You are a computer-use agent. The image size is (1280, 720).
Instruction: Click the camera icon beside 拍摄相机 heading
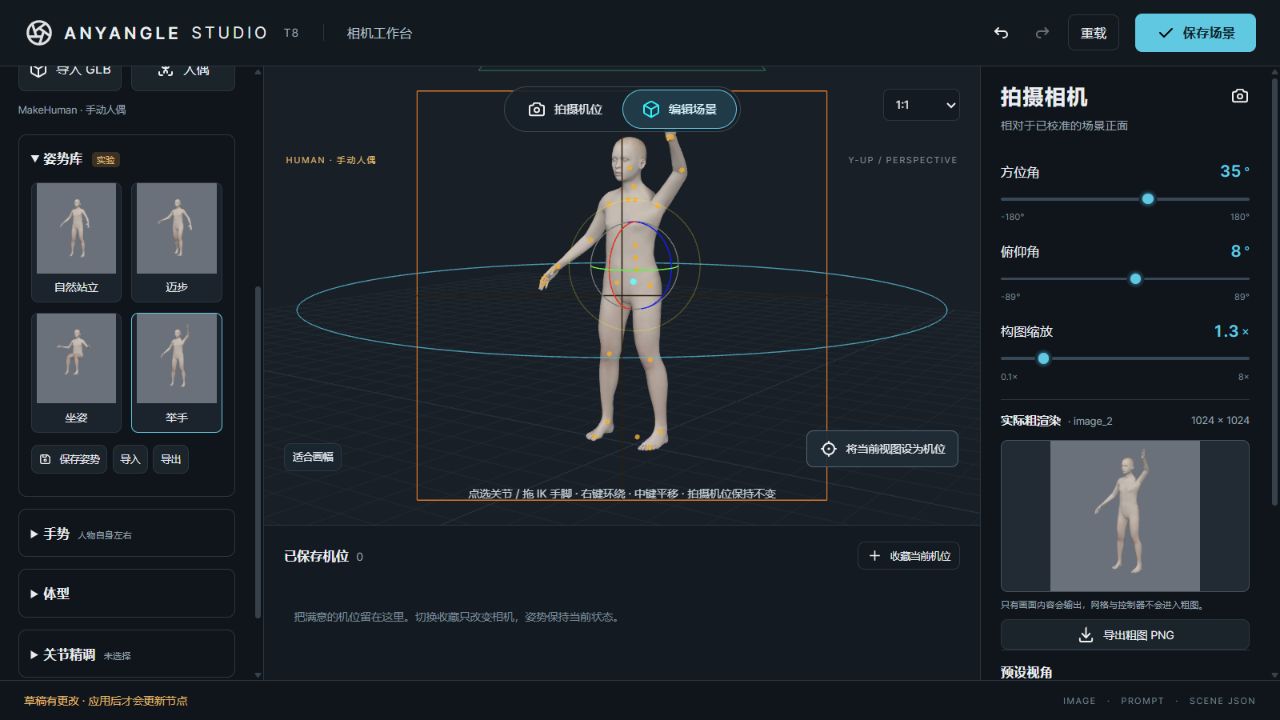(1240, 96)
